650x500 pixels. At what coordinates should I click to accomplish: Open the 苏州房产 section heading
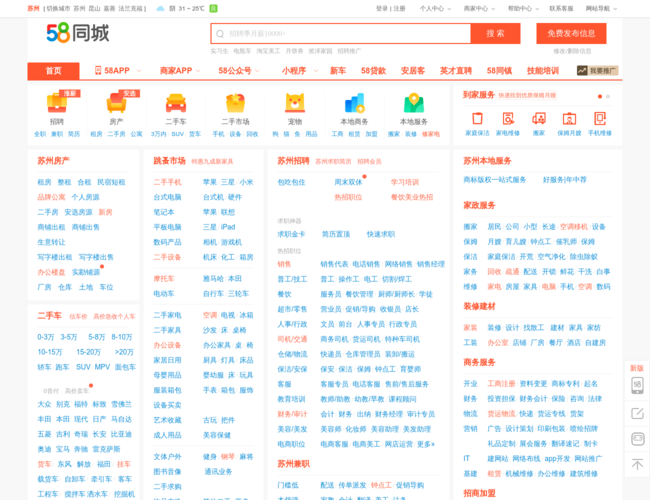coord(53,161)
